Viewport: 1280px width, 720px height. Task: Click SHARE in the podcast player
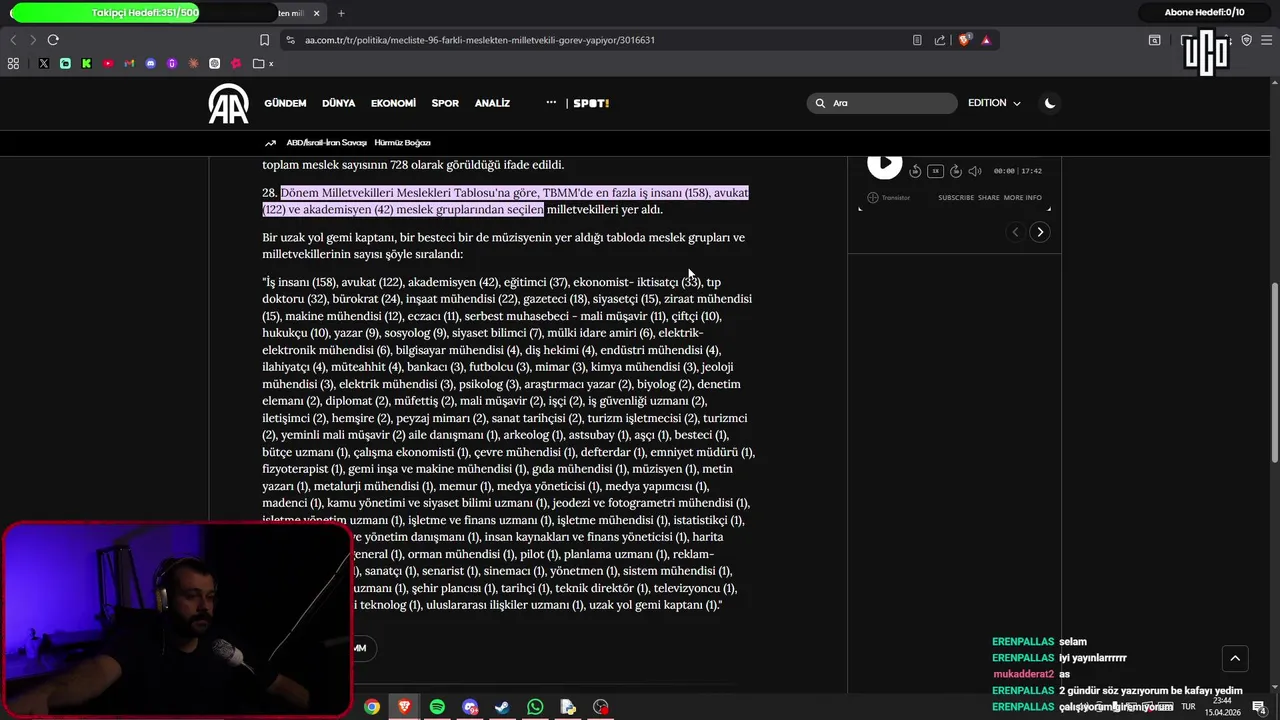point(989,197)
